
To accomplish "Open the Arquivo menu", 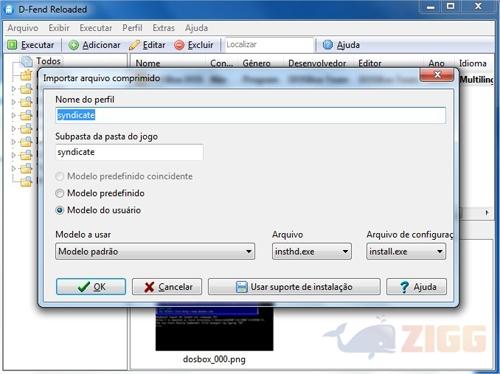I will point(23,28).
